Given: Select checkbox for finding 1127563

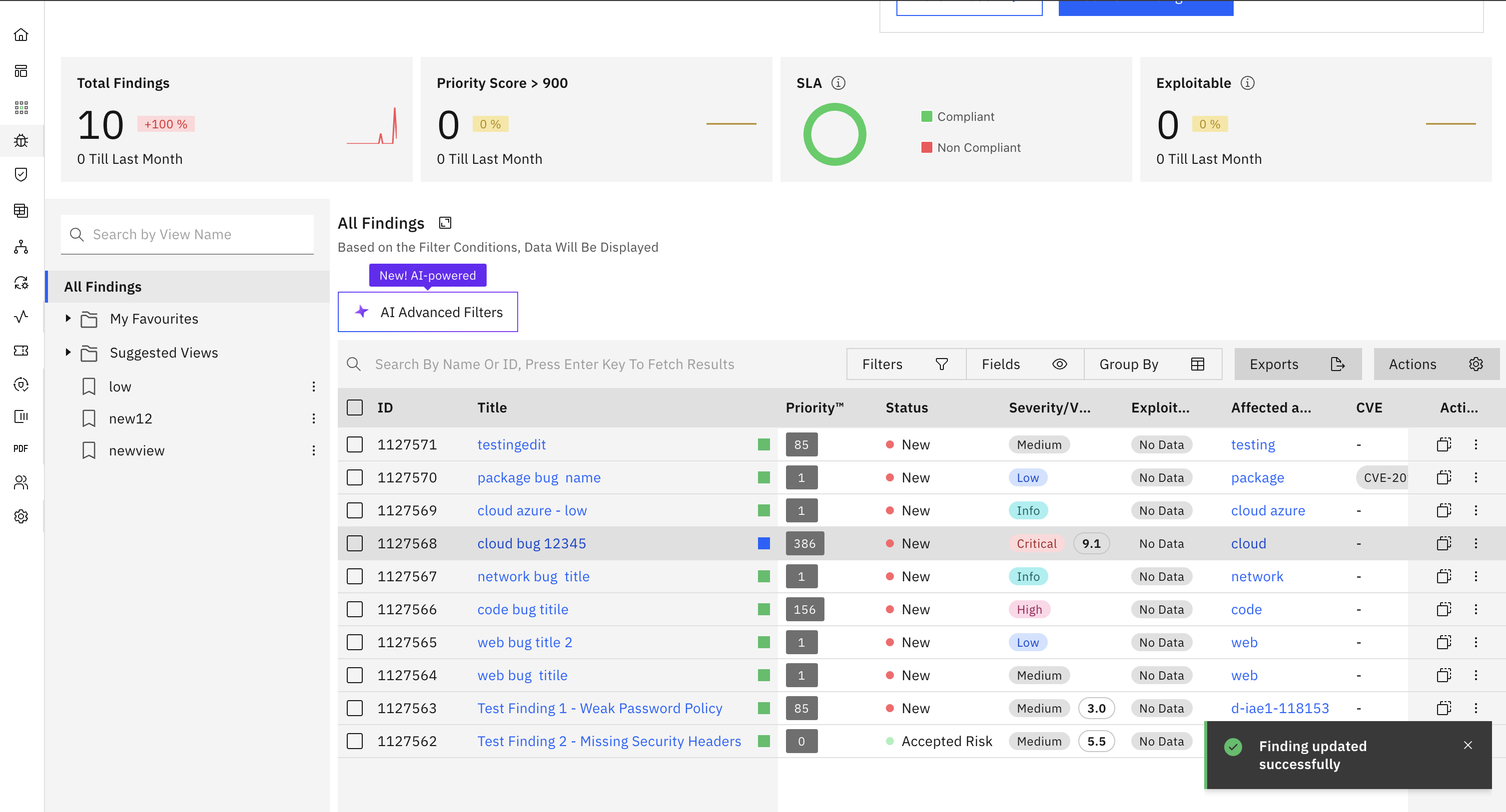Looking at the screenshot, I should tap(355, 709).
